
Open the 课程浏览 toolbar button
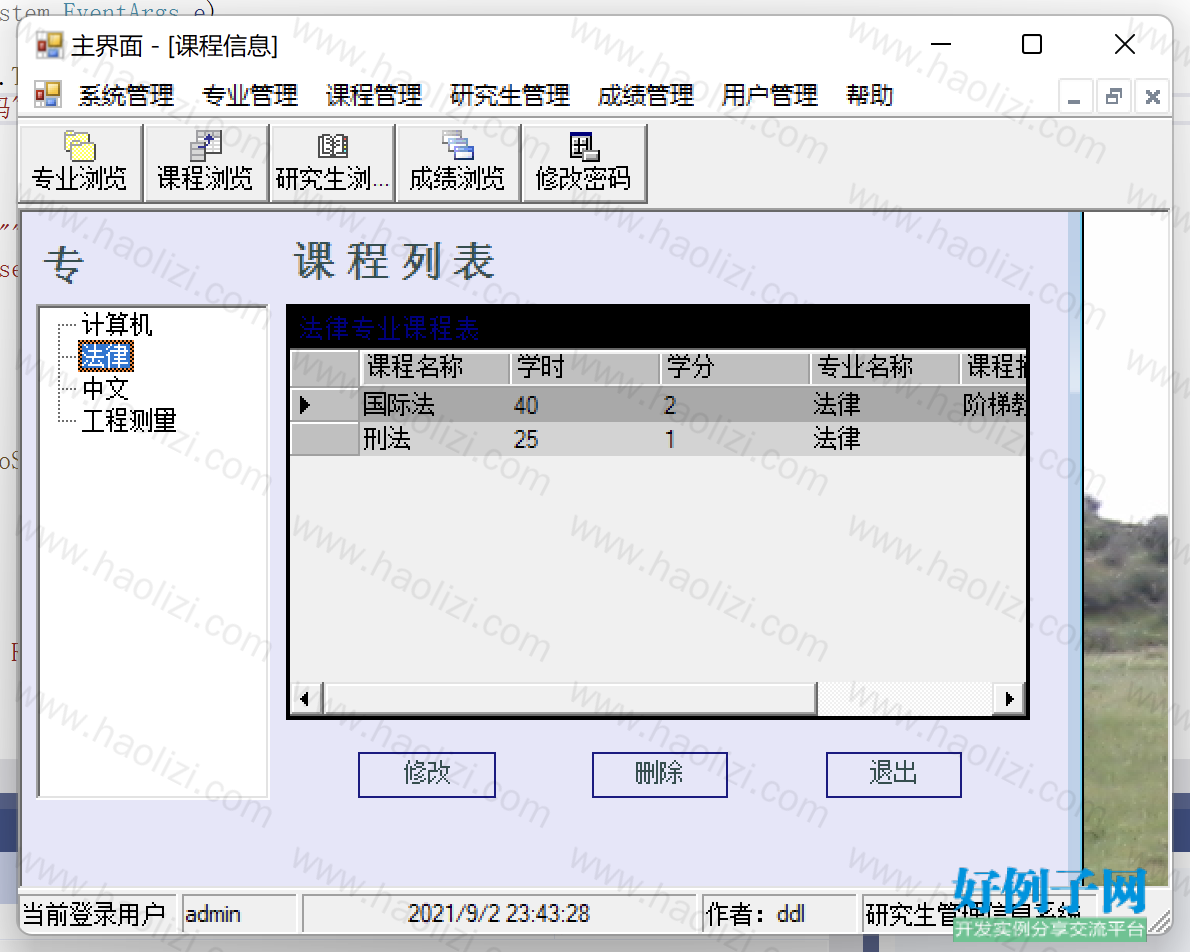click(206, 163)
